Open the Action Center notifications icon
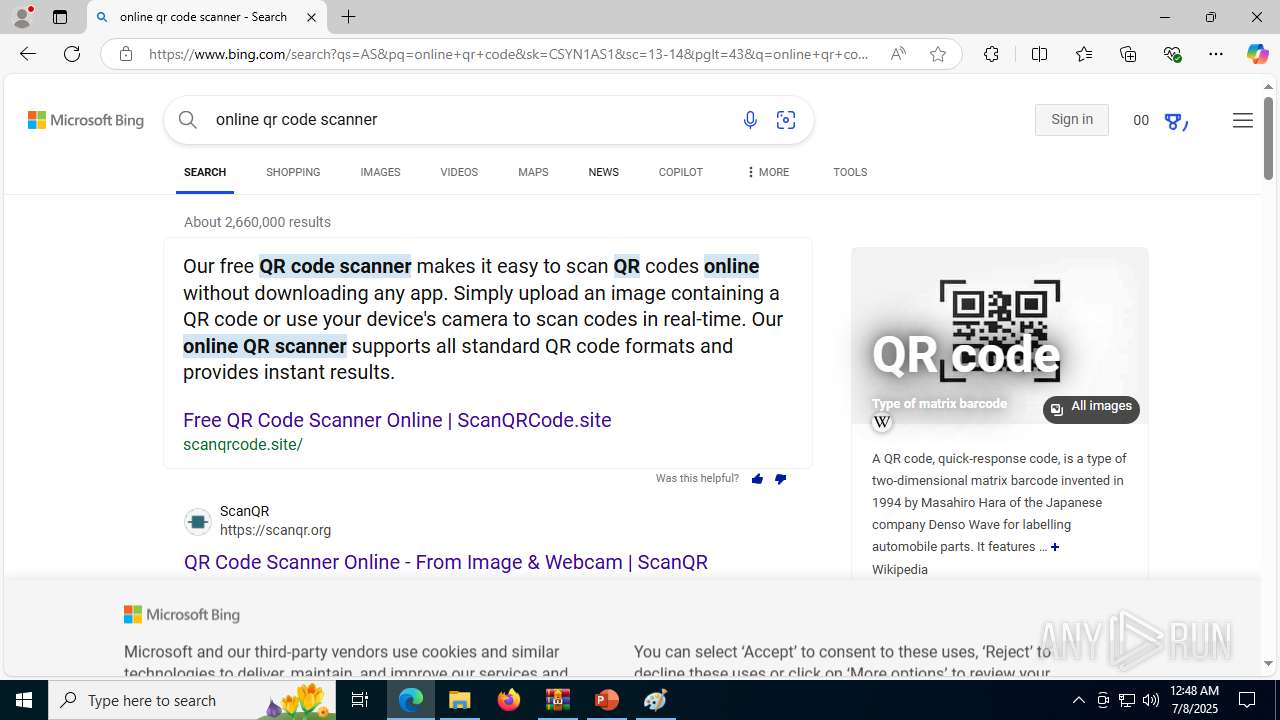1280x720 pixels. pyautogui.click(x=1247, y=700)
